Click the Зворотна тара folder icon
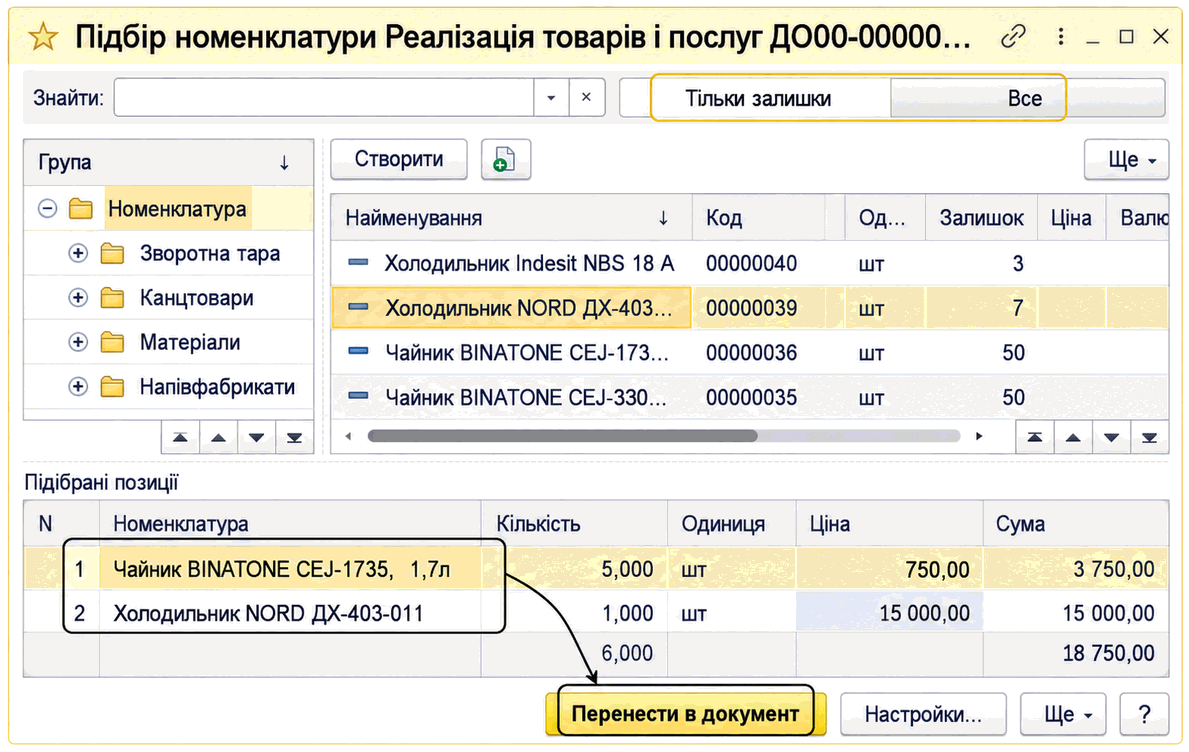 (112, 253)
